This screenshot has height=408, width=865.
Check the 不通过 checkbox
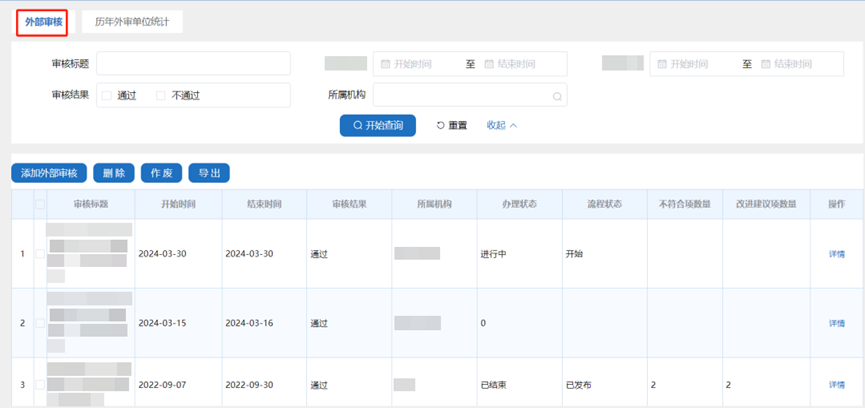click(x=161, y=96)
